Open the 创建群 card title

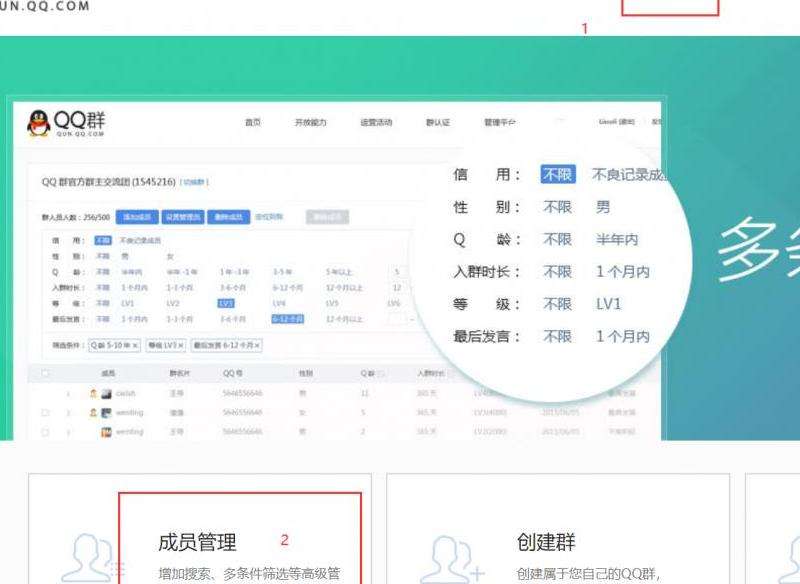coord(546,542)
